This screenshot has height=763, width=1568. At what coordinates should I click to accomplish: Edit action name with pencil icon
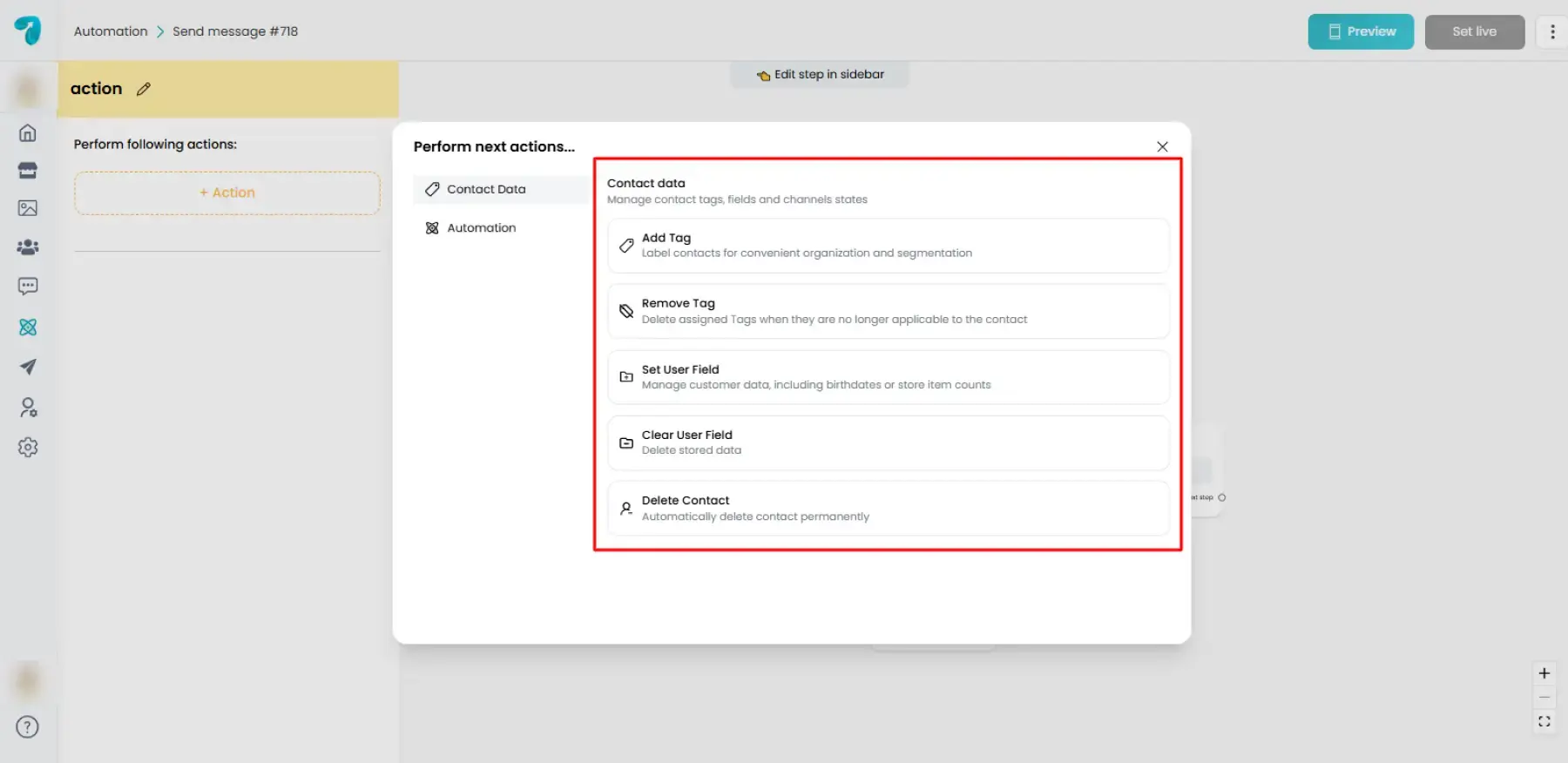(x=144, y=89)
